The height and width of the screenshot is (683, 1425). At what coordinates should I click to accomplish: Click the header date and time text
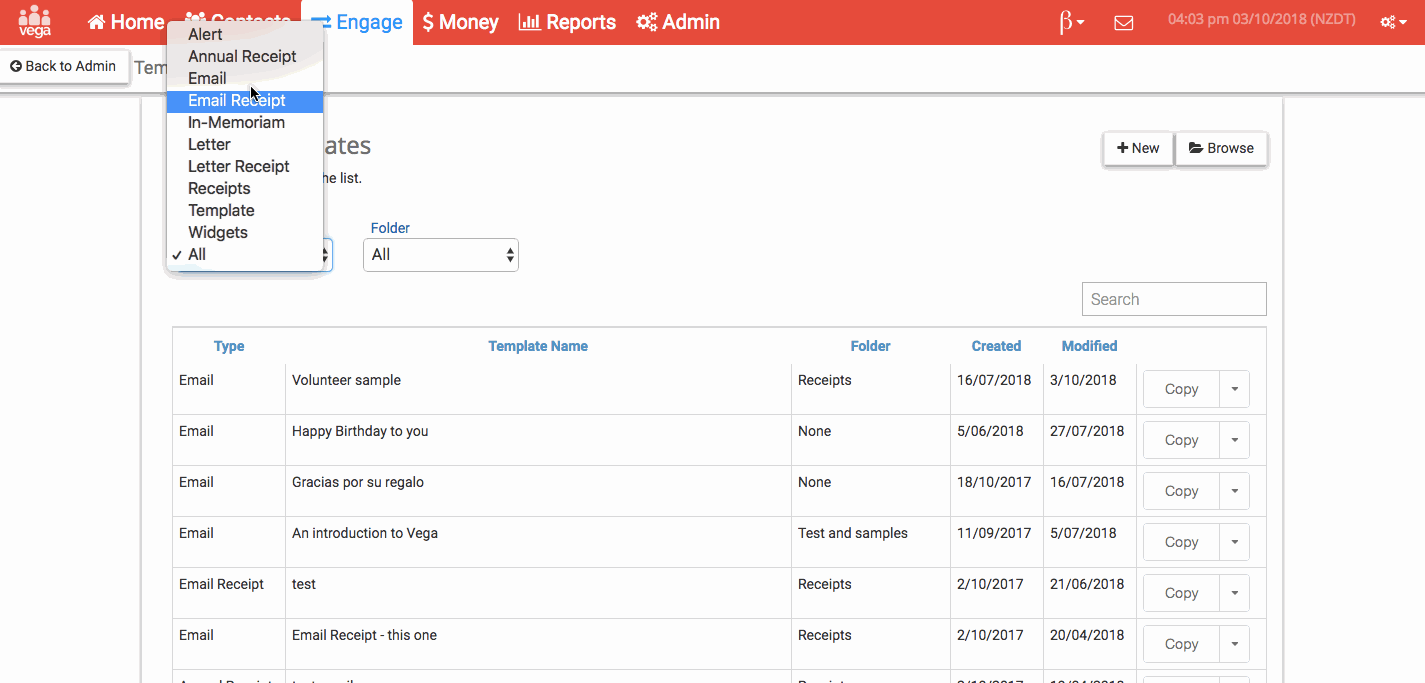coord(1262,20)
